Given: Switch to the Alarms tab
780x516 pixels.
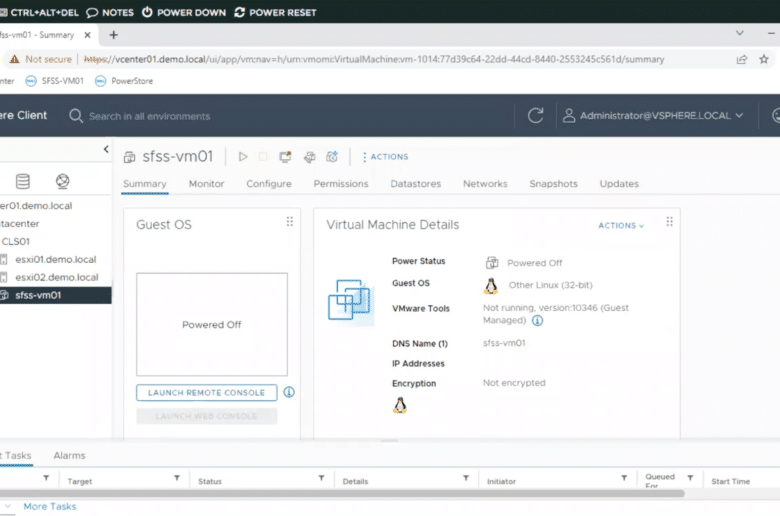Looking at the screenshot, I should point(69,455).
